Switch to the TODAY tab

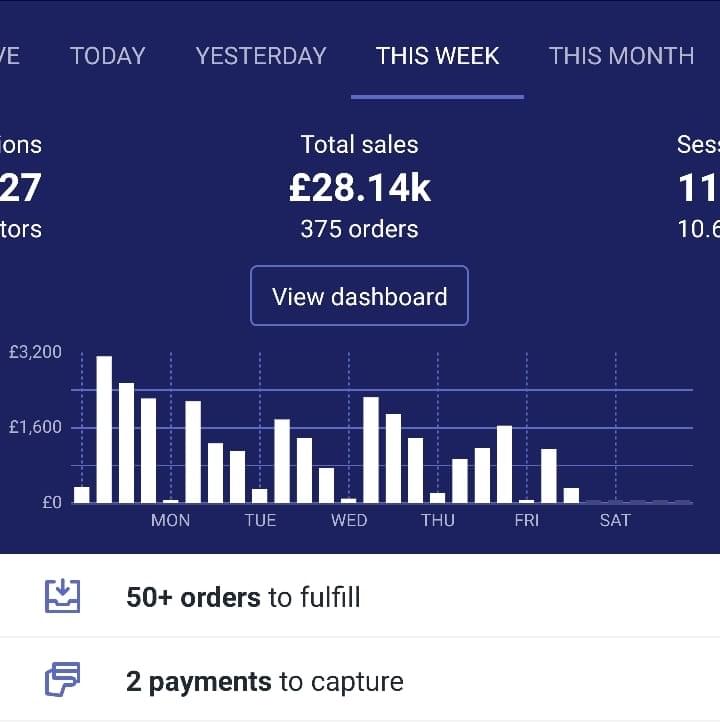[107, 56]
